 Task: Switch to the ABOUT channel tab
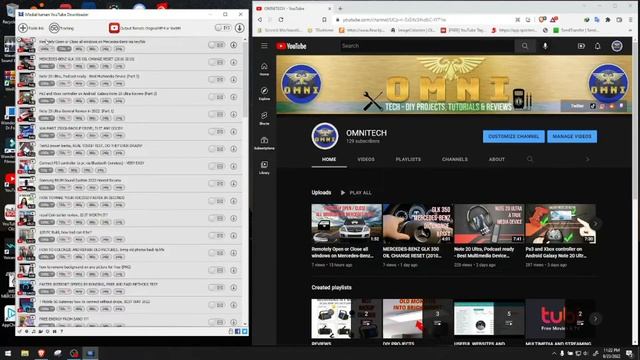[497, 159]
